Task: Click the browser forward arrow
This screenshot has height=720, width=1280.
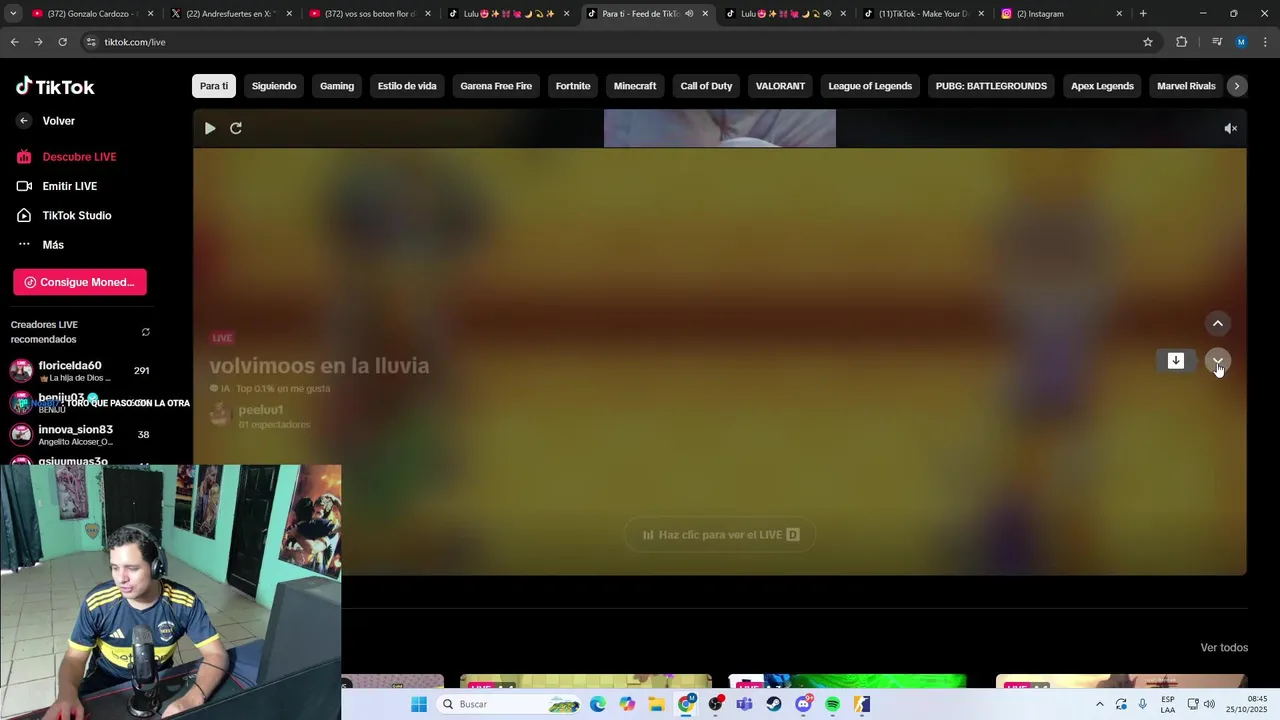Action: pos(38,42)
